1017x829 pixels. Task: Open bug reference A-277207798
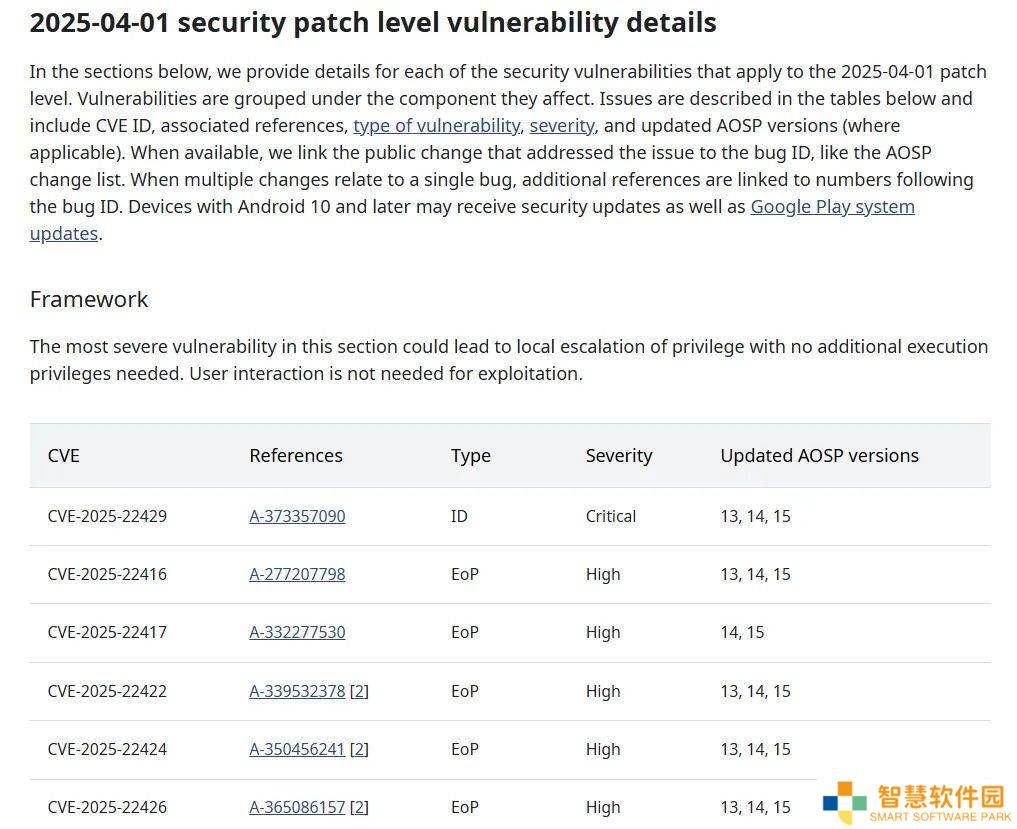297,575
